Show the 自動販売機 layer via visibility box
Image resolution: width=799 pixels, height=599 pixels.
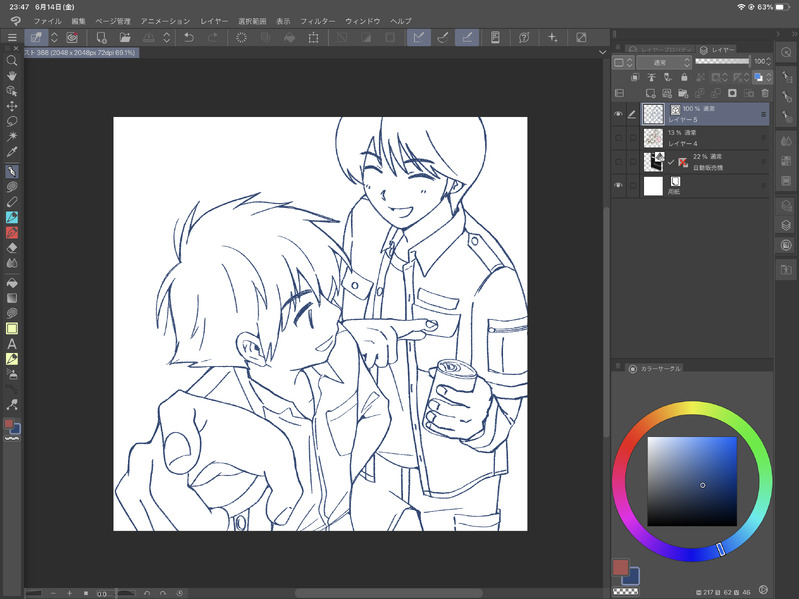tap(618, 162)
